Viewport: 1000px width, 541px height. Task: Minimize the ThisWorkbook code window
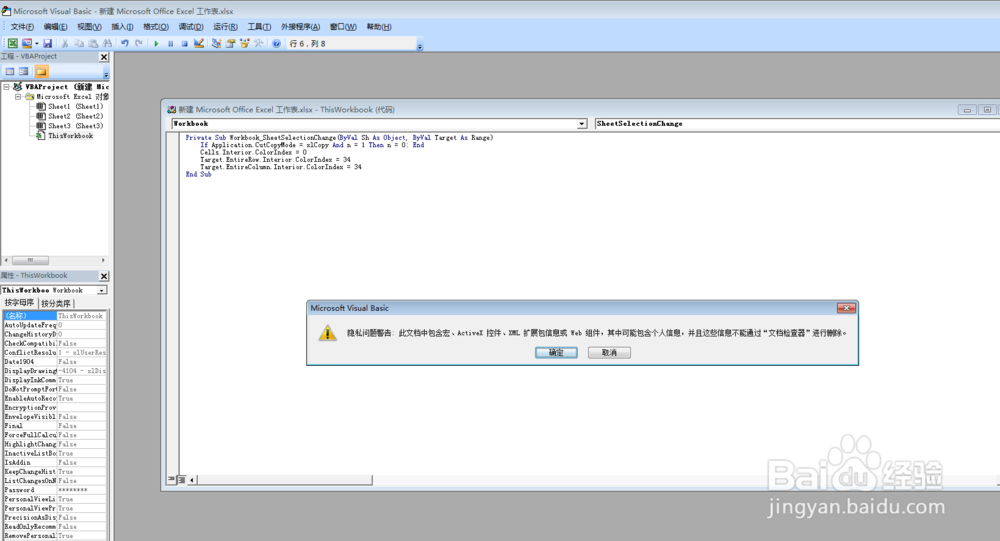coord(967,110)
